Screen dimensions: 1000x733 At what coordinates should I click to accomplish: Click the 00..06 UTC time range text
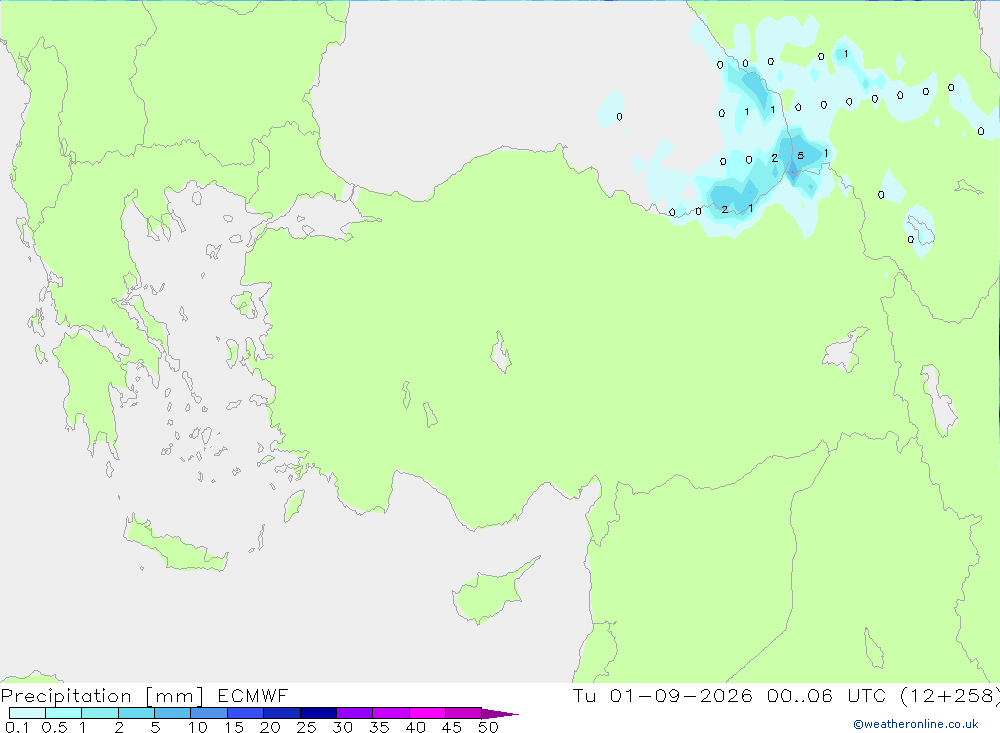(827, 695)
